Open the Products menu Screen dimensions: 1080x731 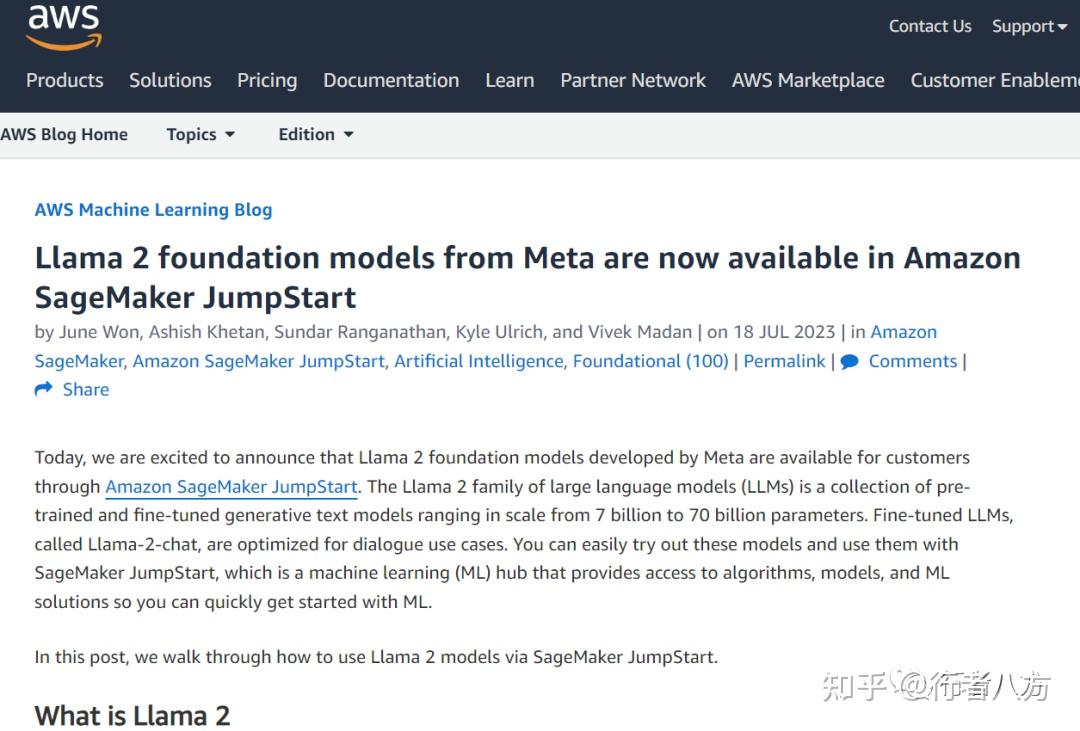[x=65, y=80]
